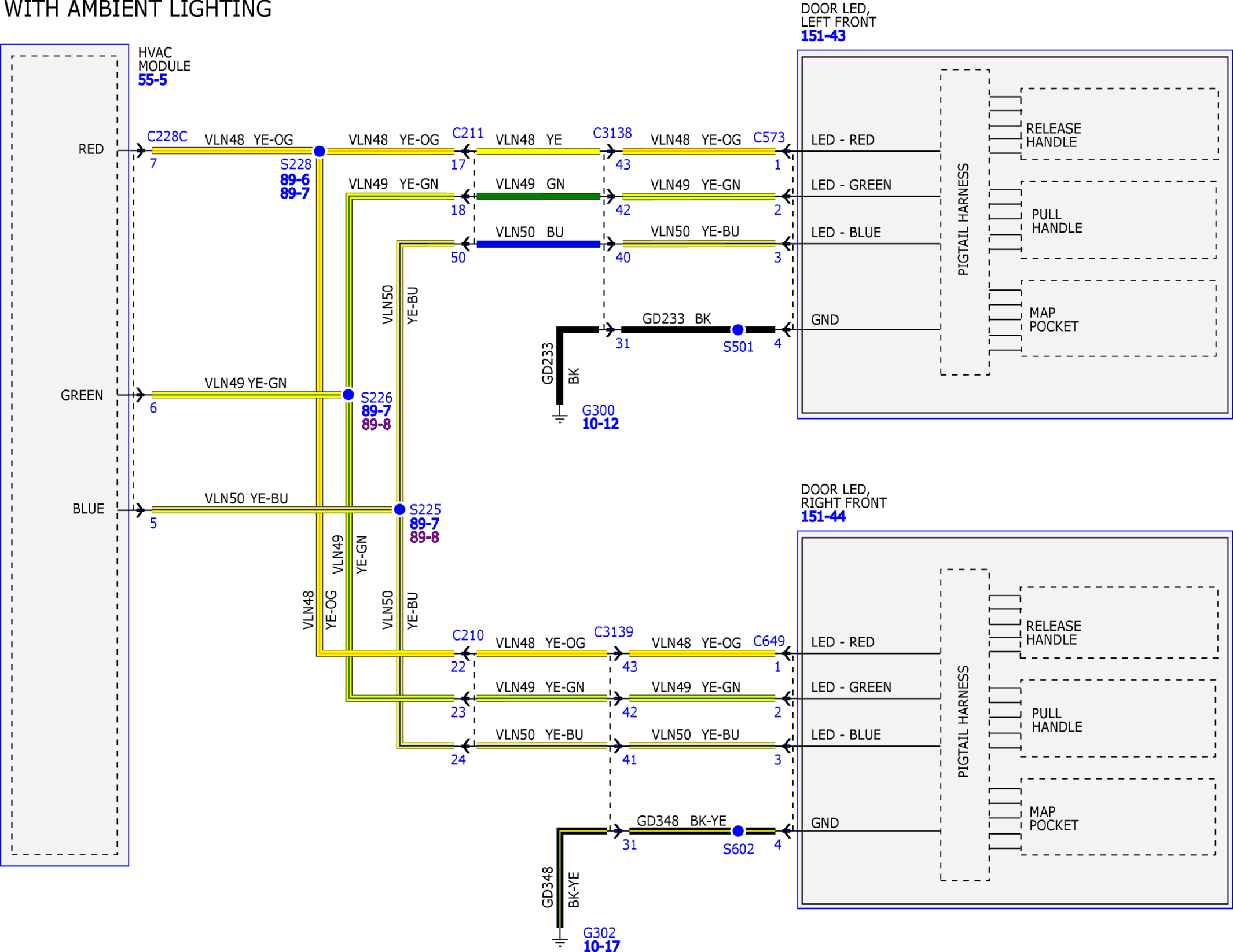Click the blue splice dot at S501
Viewport: 1233px width, 952px height.
point(737,330)
